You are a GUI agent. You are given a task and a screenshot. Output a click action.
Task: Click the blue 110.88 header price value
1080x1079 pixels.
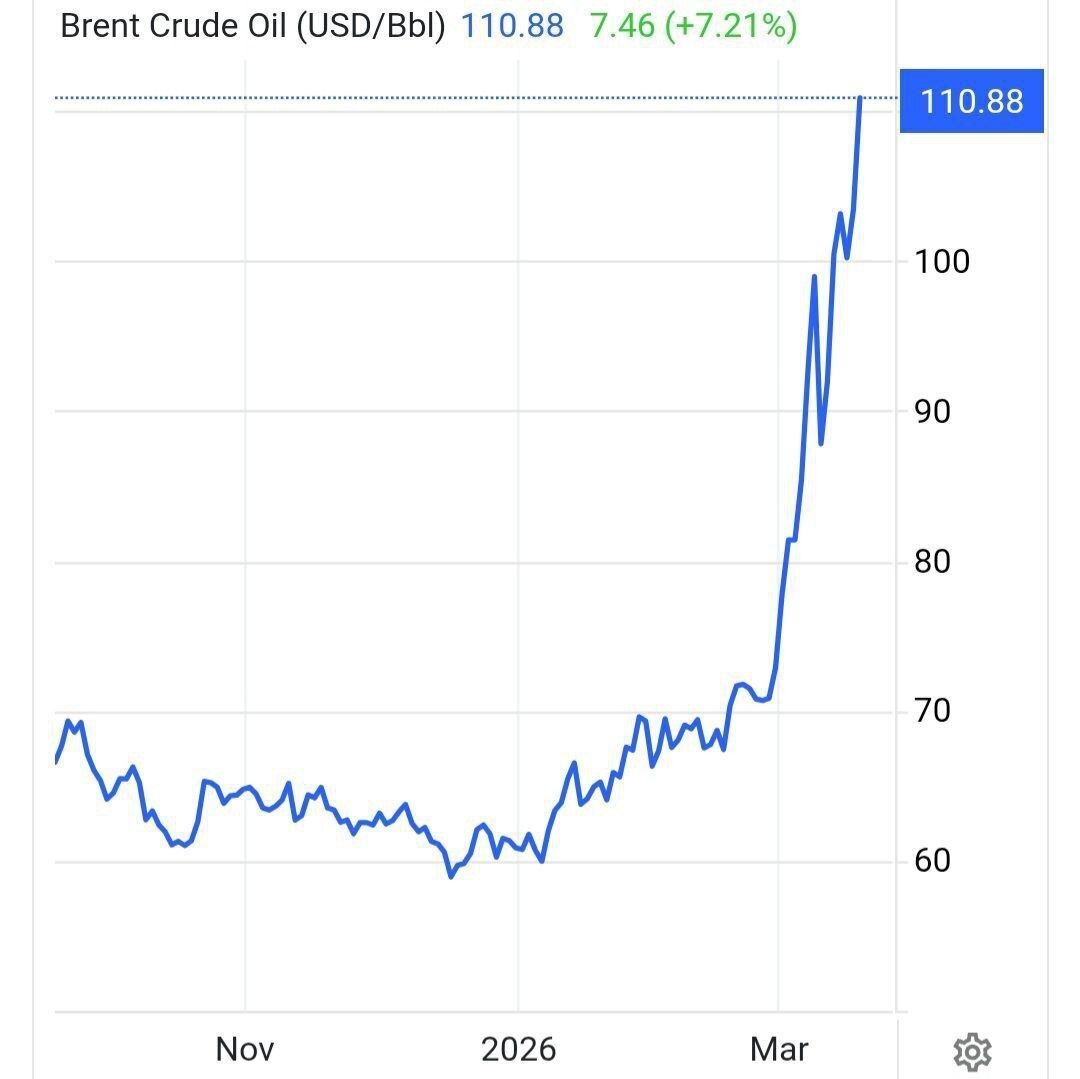point(512,26)
